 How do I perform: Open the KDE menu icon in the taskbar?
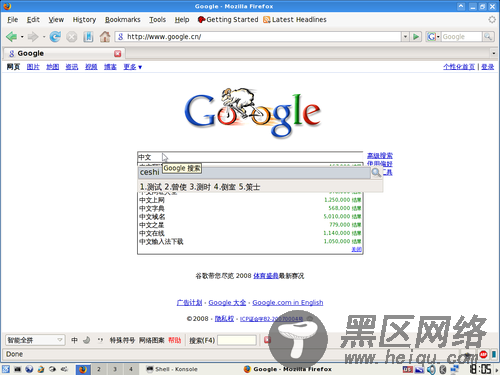[x=6, y=369]
